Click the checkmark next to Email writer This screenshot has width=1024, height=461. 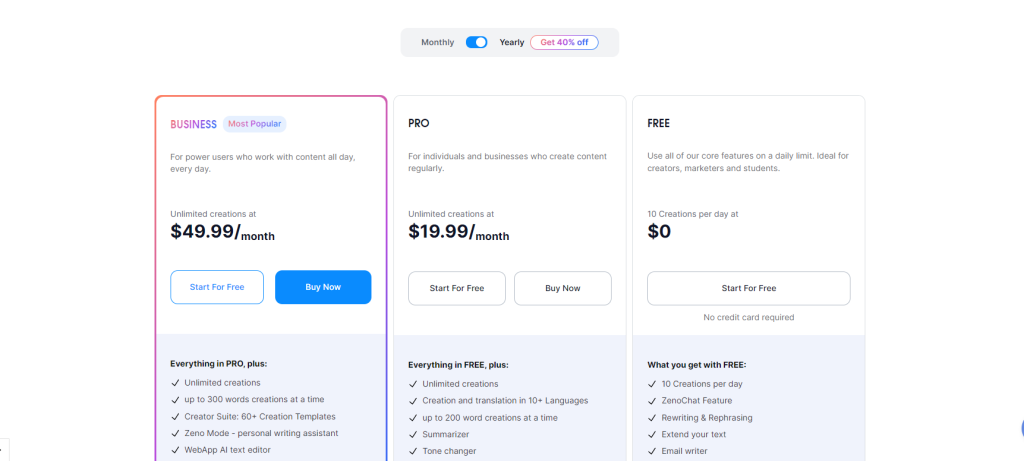tap(651, 451)
